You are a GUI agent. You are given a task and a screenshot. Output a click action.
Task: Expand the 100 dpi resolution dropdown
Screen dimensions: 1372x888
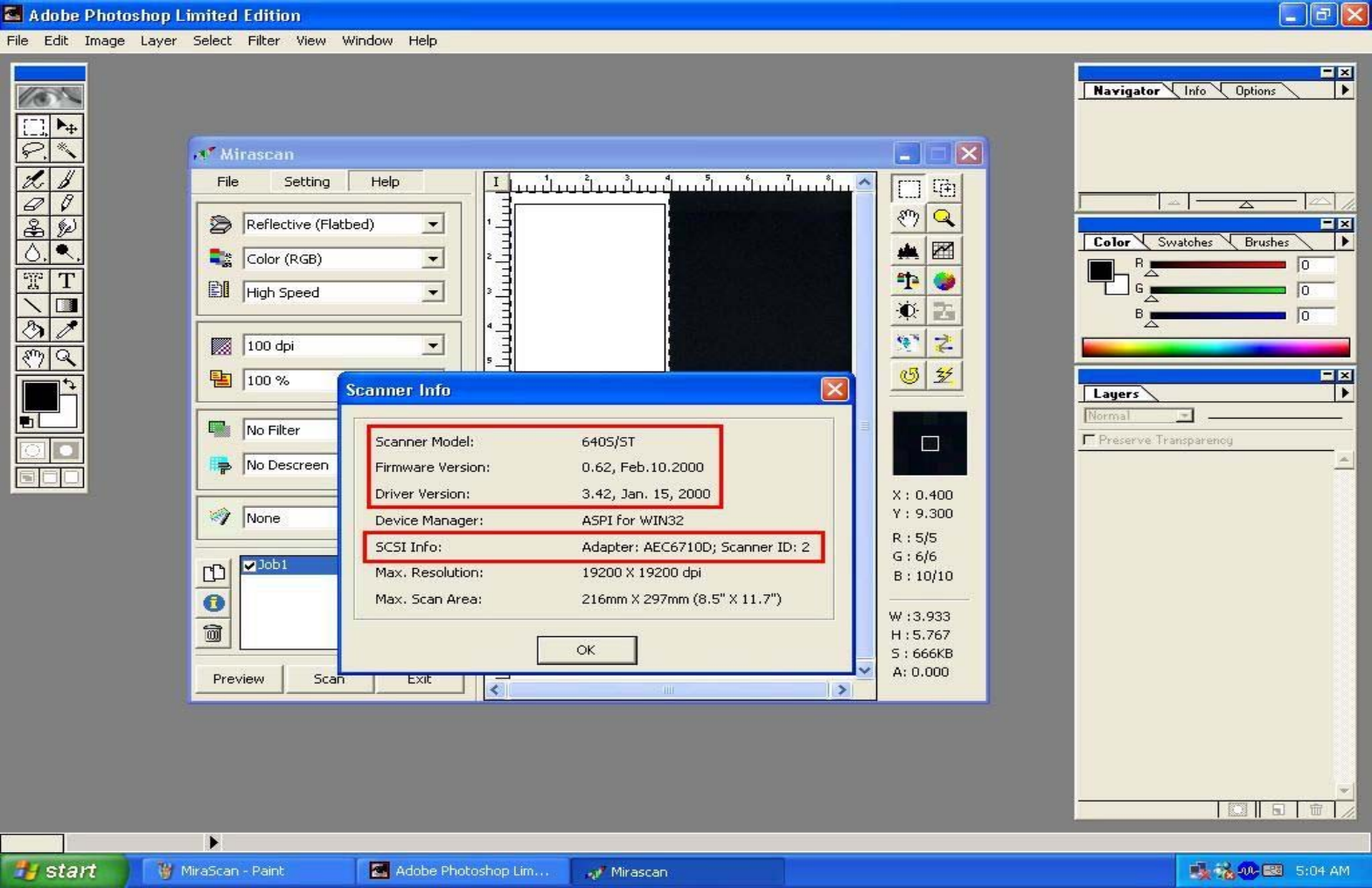pos(433,346)
